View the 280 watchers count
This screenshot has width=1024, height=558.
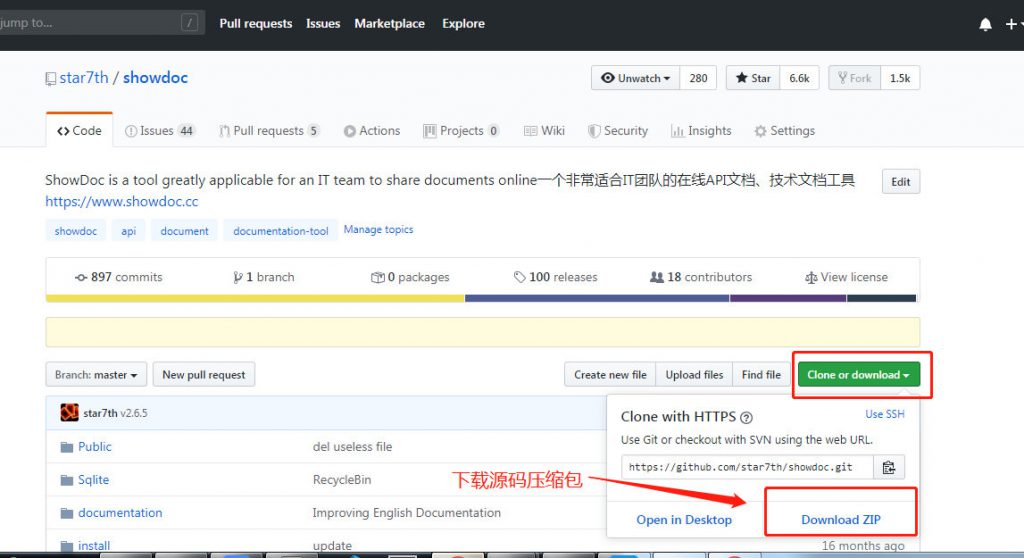(698, 78)
